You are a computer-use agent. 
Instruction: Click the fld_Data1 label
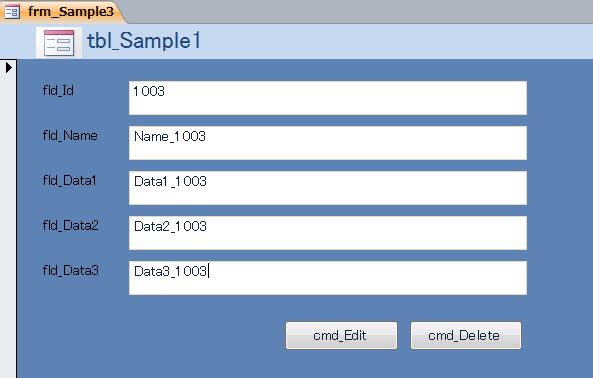(70, 181)
